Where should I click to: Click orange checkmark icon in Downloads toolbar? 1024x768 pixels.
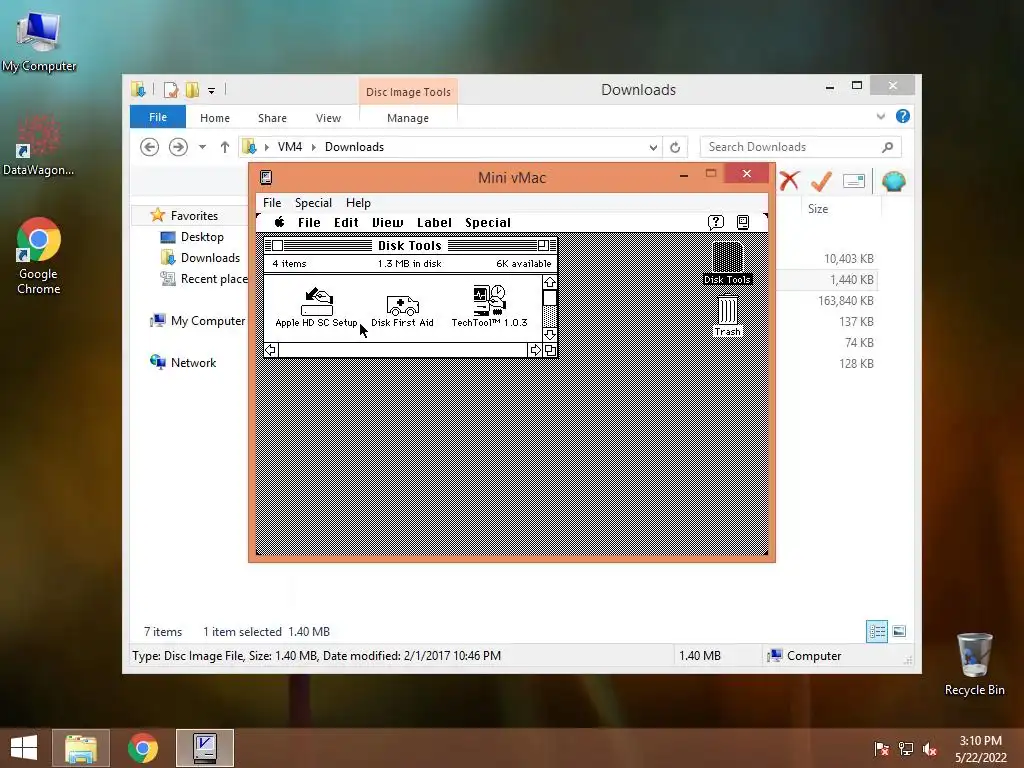(821, 181)
